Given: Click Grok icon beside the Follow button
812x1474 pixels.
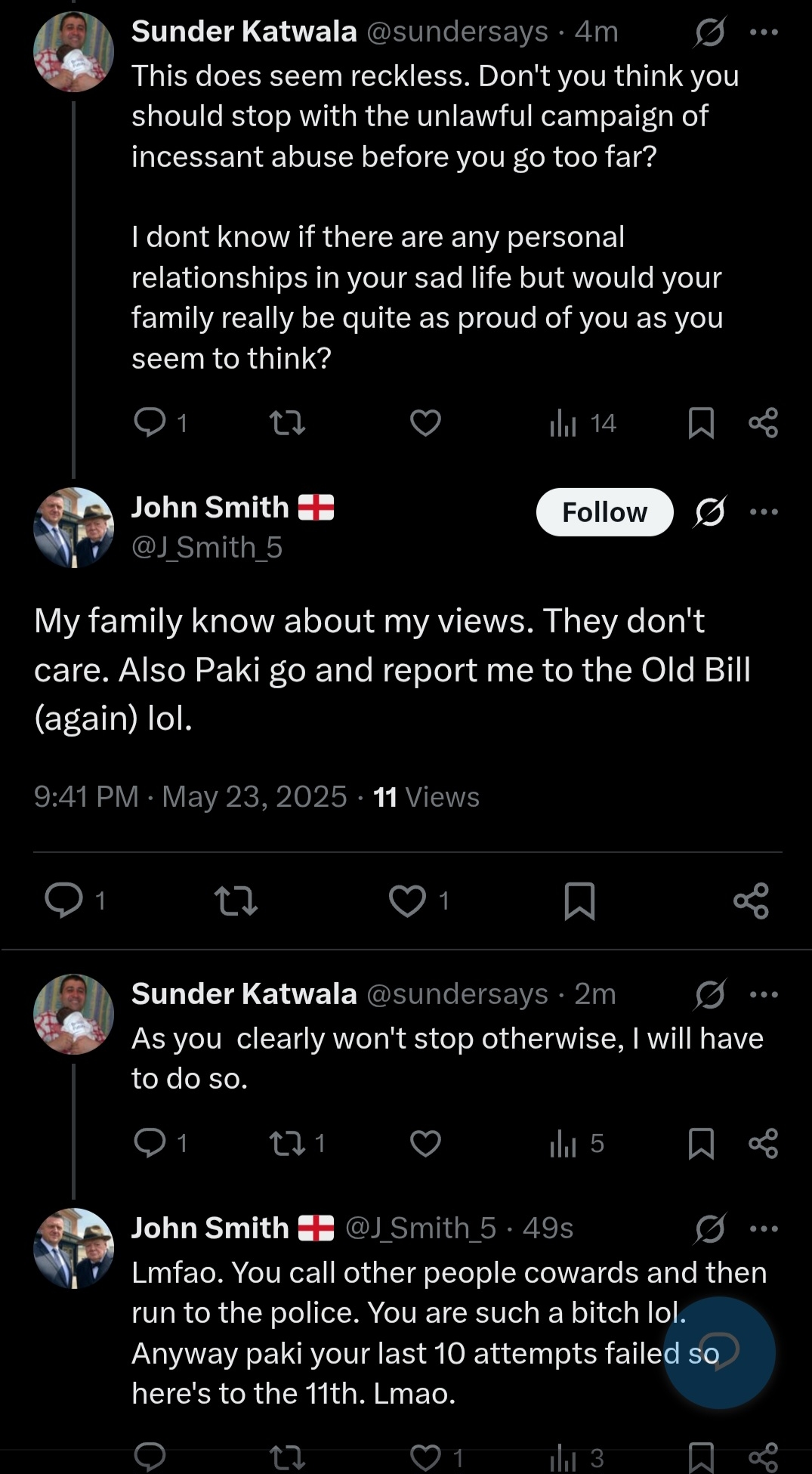Looking at the screenshot, I should click(x=710, y=512).
